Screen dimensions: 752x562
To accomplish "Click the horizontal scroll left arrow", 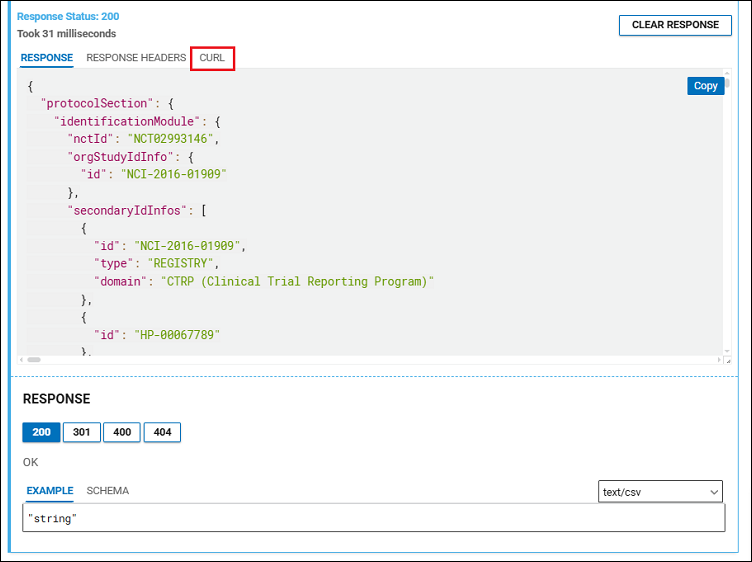I will click(21, 360).
